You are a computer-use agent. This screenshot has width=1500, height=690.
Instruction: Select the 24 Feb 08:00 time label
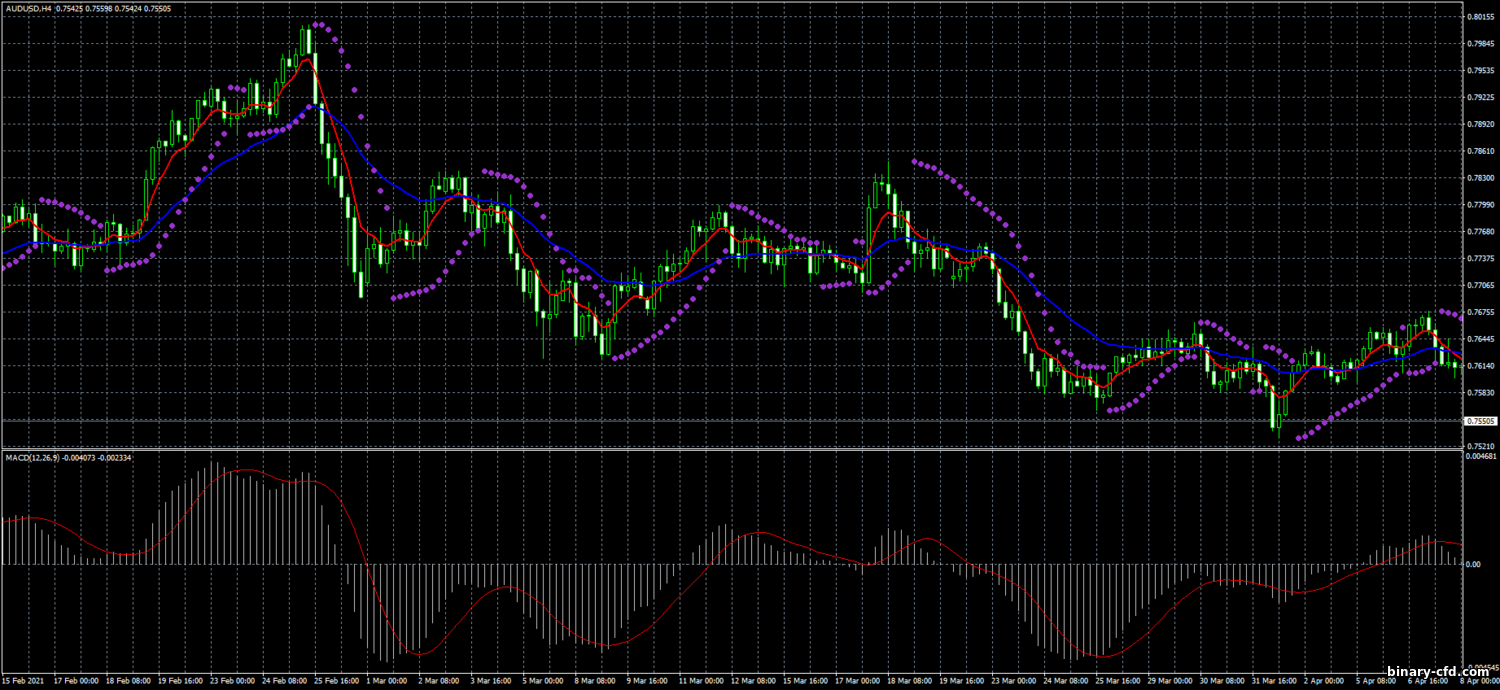(285, 681)
